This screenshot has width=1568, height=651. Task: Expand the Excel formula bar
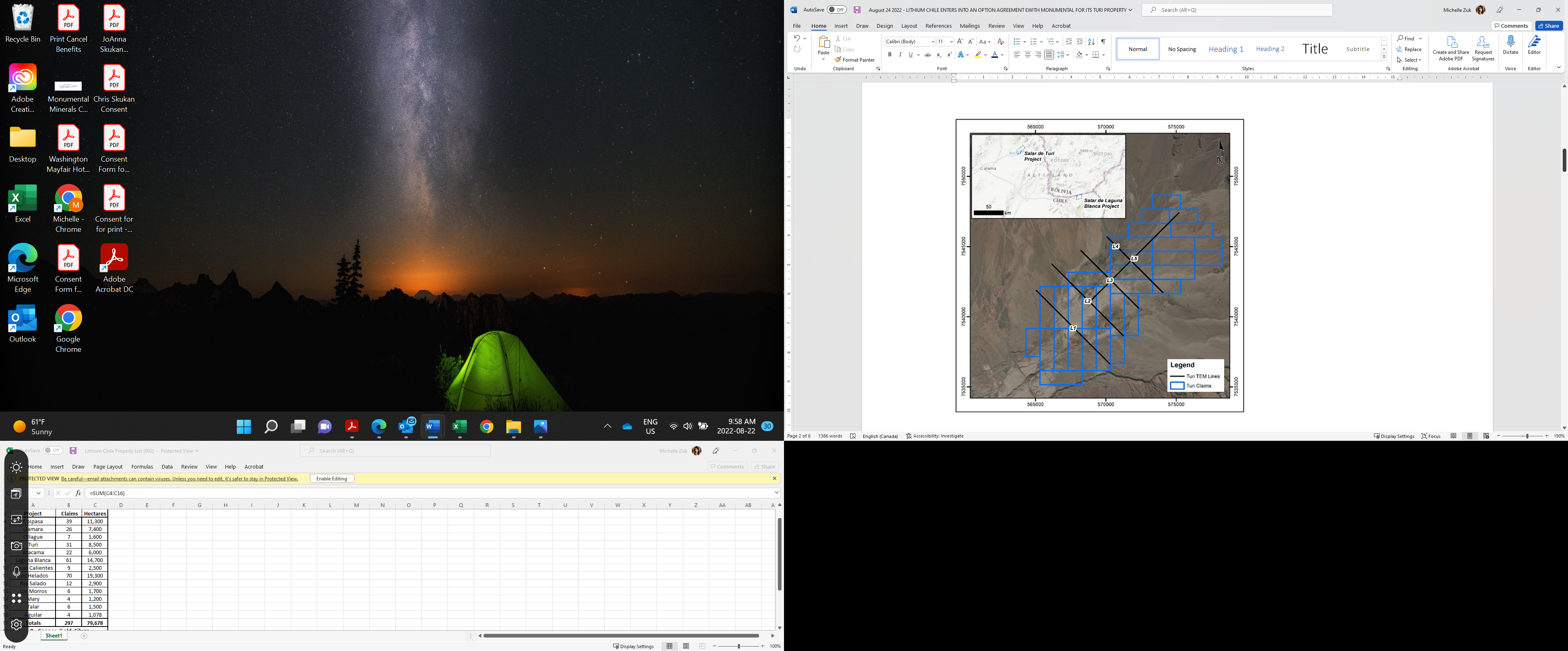click(777, 493)
